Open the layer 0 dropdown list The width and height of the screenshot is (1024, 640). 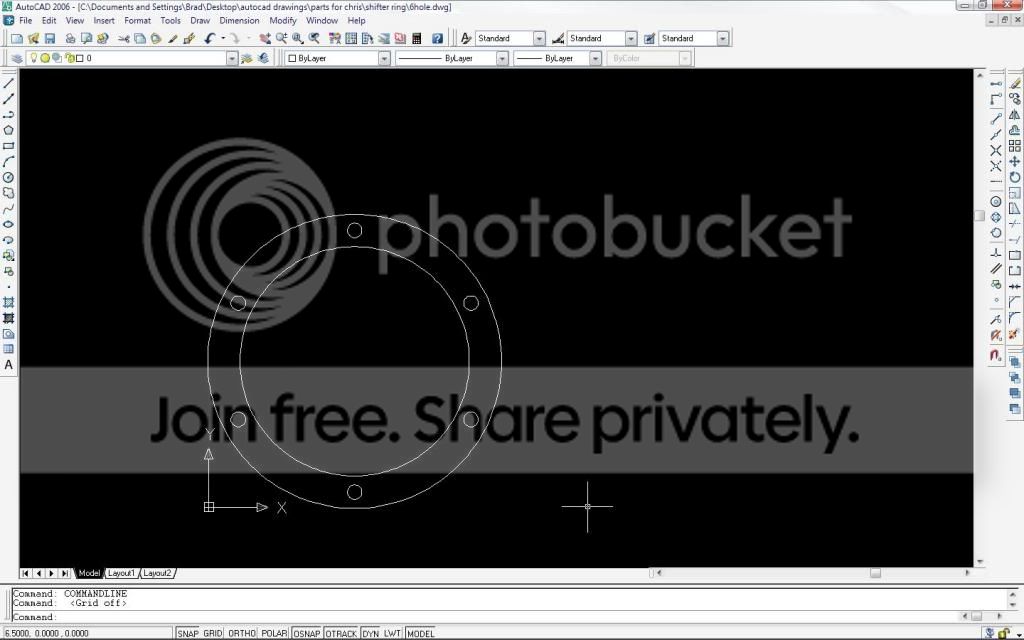[232, 58]
